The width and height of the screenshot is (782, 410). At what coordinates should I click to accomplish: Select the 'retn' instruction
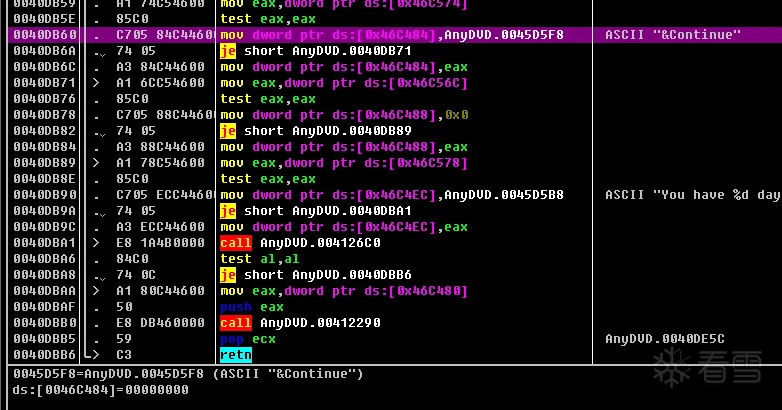pos(236,355)
